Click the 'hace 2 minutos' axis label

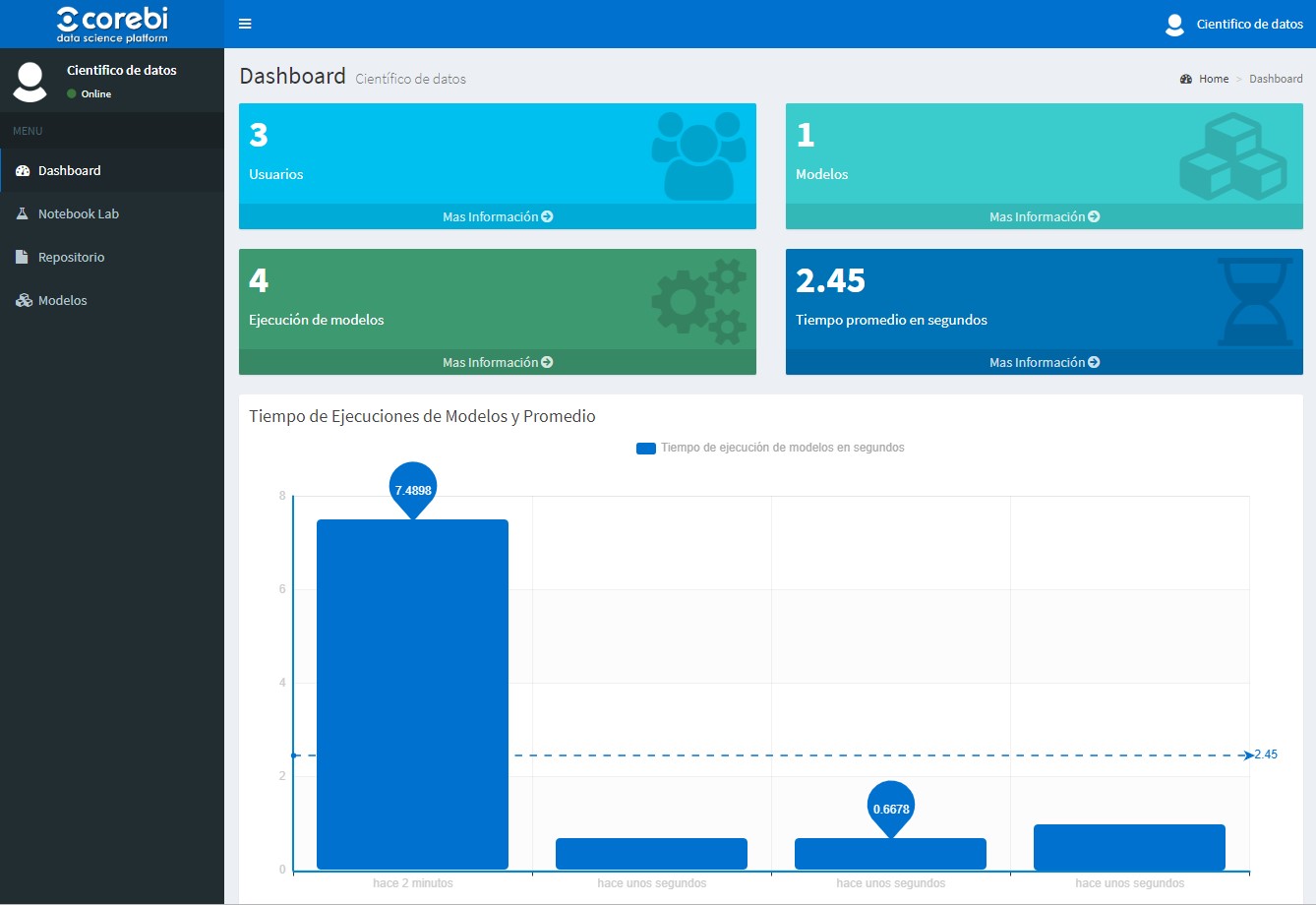pos(413,883)
